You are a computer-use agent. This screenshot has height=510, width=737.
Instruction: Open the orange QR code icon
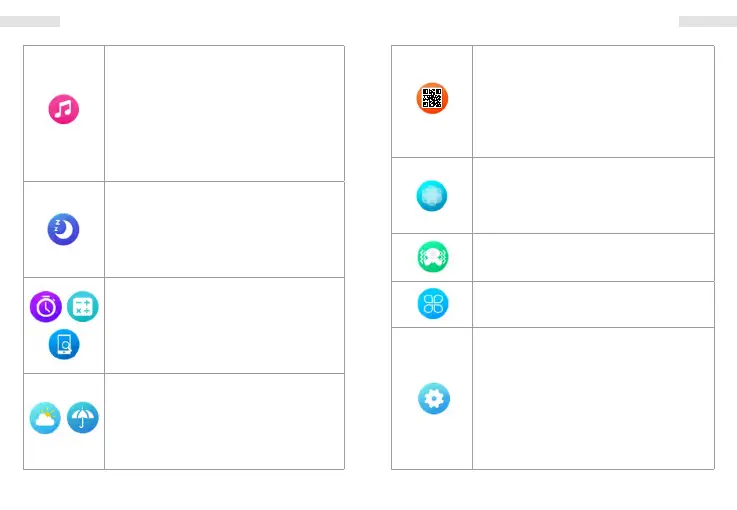pos(432,98)
